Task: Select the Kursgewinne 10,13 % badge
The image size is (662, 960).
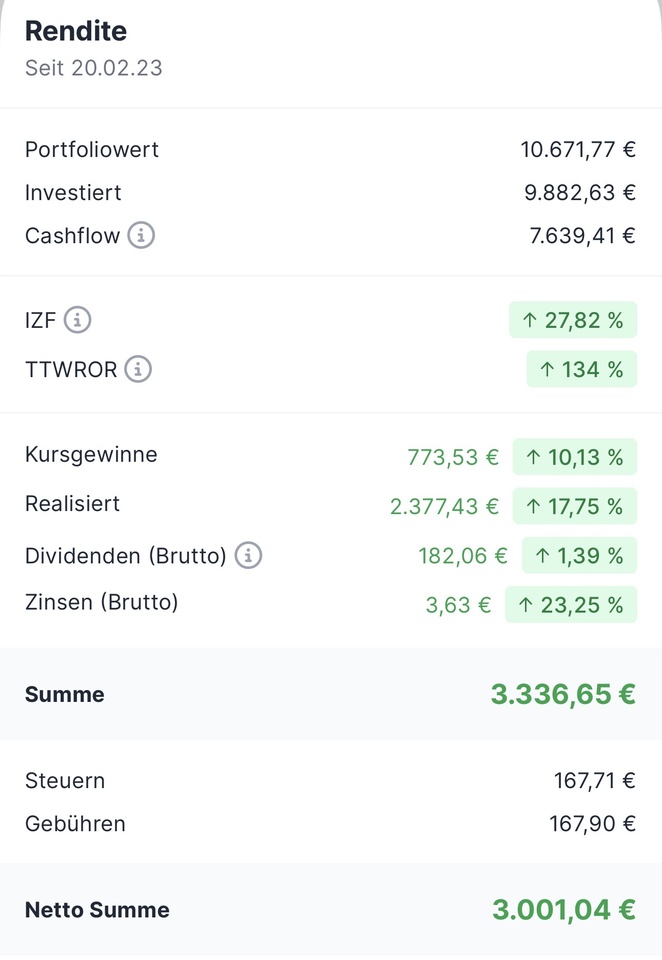Action: (575, 458)
